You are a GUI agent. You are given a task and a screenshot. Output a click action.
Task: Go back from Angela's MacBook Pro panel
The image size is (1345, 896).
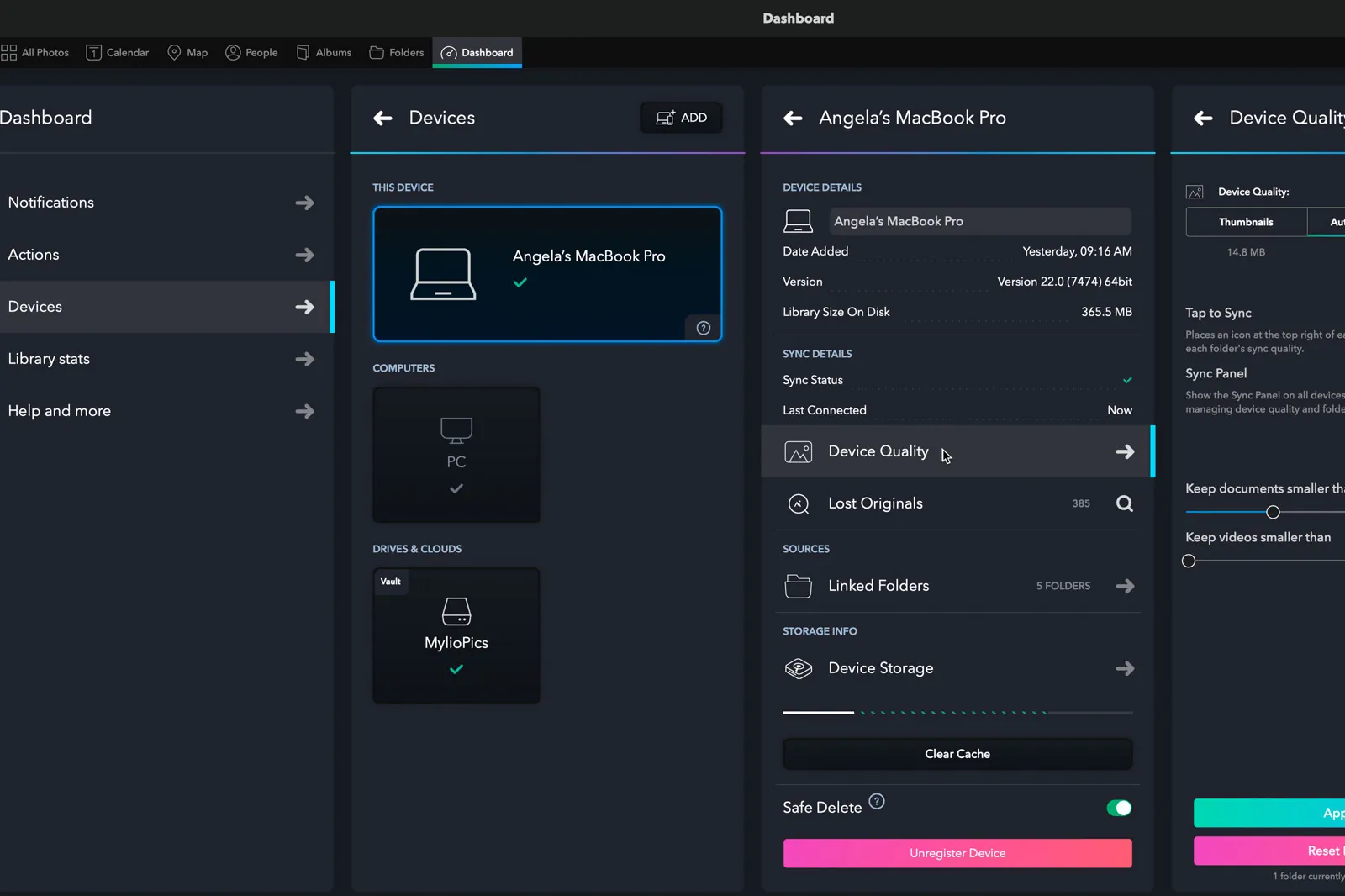coord(793,119)
